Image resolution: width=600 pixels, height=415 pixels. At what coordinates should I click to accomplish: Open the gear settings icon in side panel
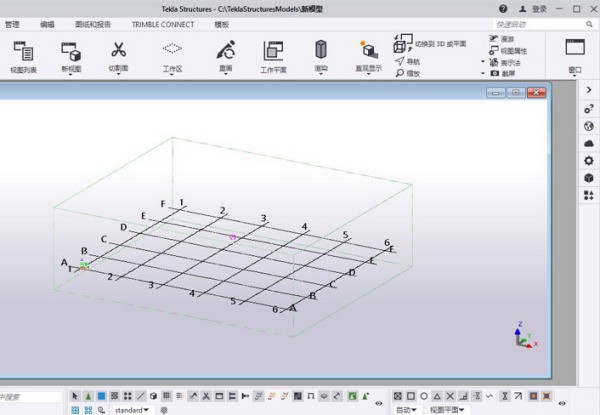click(x=589, y=160)
